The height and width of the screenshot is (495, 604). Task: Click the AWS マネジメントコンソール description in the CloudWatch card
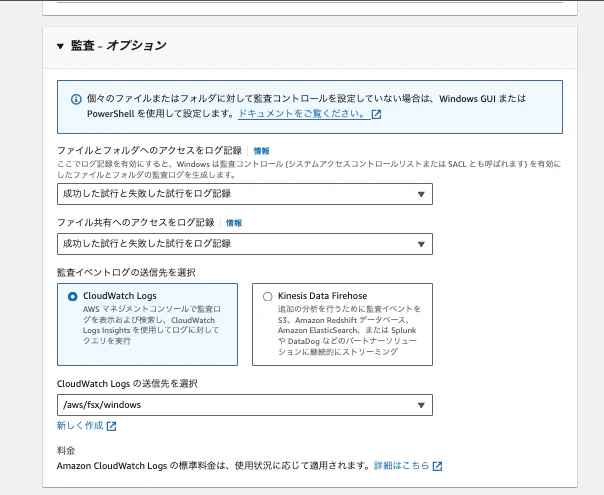152,325
